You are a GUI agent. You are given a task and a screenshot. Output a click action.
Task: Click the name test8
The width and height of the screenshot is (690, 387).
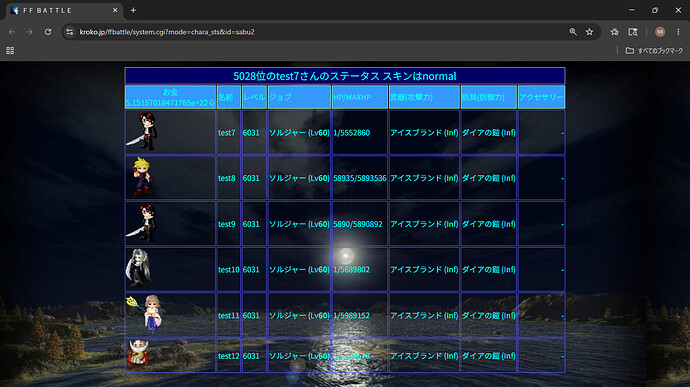pos(227,178)
